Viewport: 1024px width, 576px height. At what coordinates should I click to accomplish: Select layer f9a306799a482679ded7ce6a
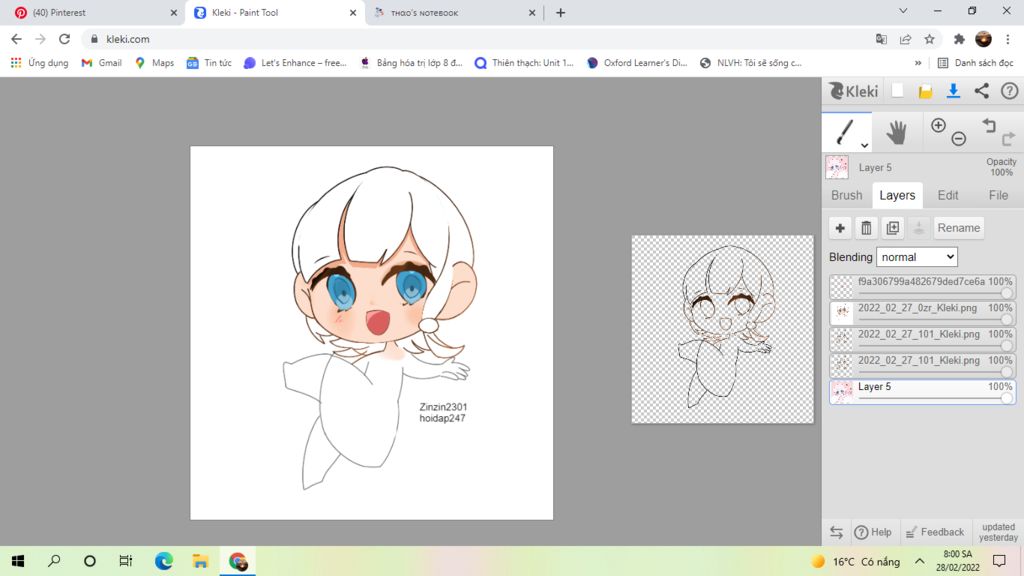[x=922, y=287]
